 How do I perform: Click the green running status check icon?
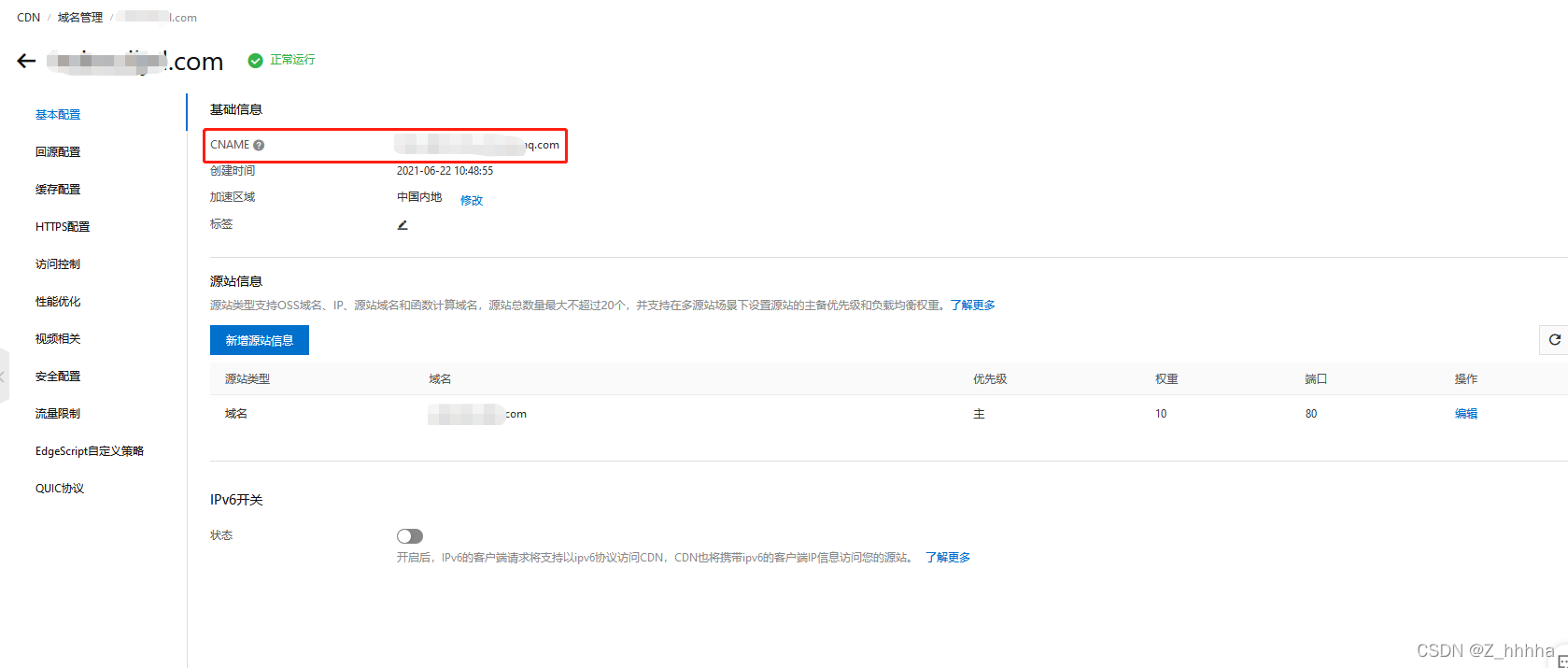point(255,60)
